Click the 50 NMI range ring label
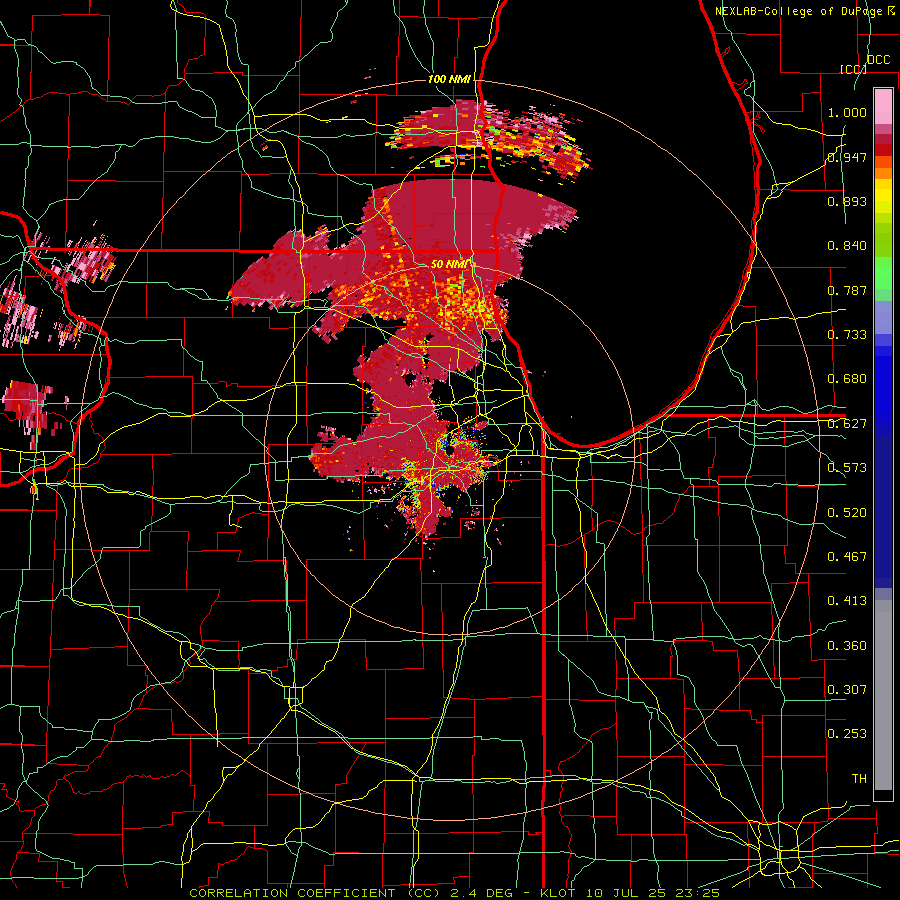The width and height of the screenshot is (900, 900). point(449,265)
